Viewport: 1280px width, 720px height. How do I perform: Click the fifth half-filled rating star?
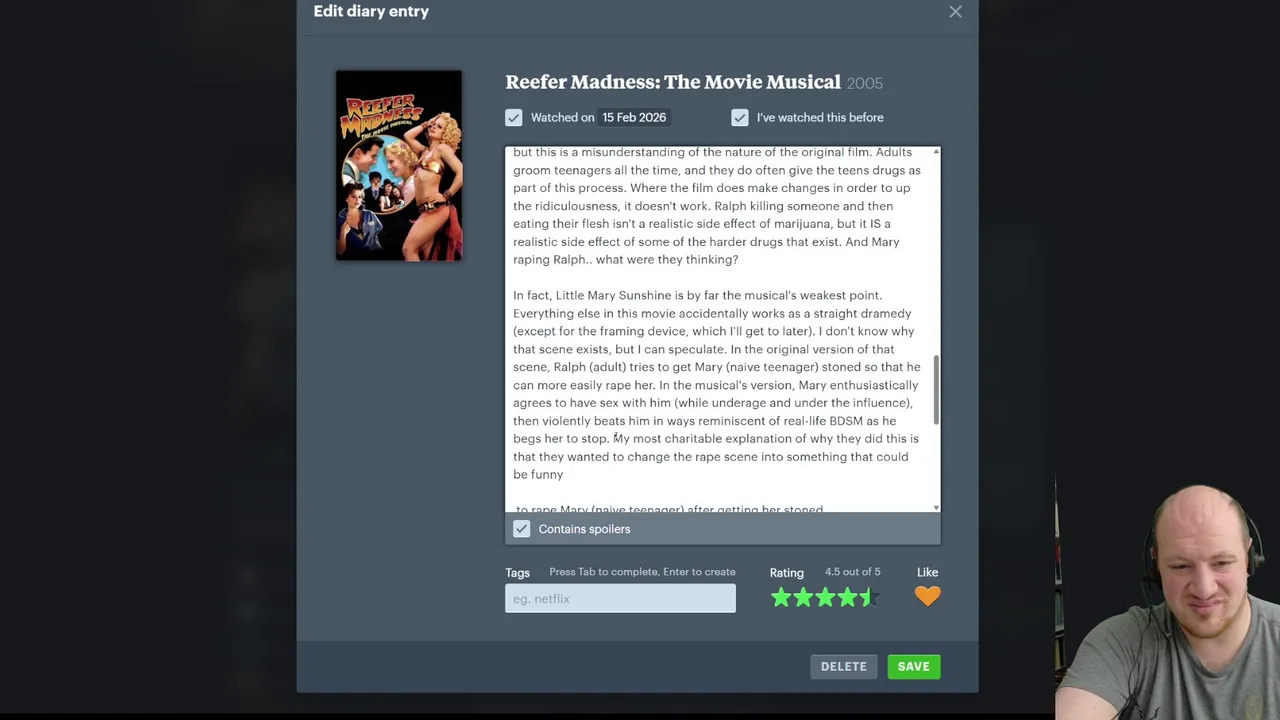point(869,598)
